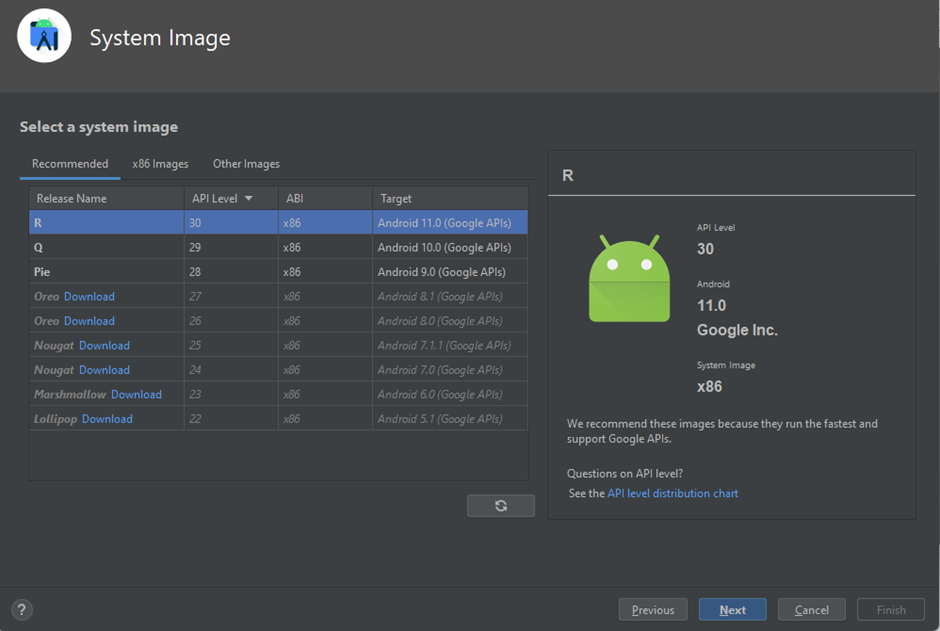
Task: Switch to the x86 Images tab
Action: (x=160, y=164)
